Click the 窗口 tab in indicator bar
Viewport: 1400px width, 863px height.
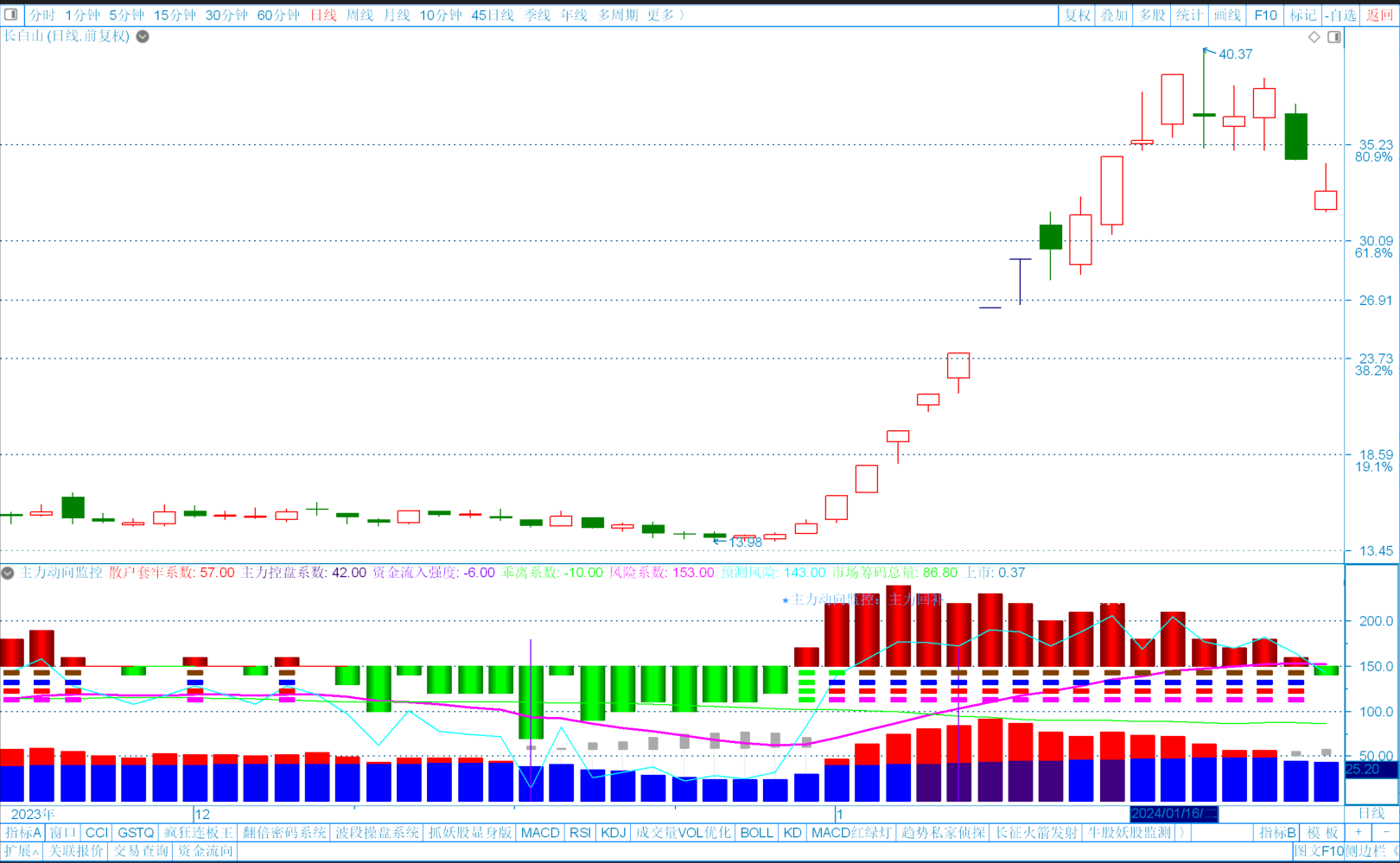(x=63, y=833)
